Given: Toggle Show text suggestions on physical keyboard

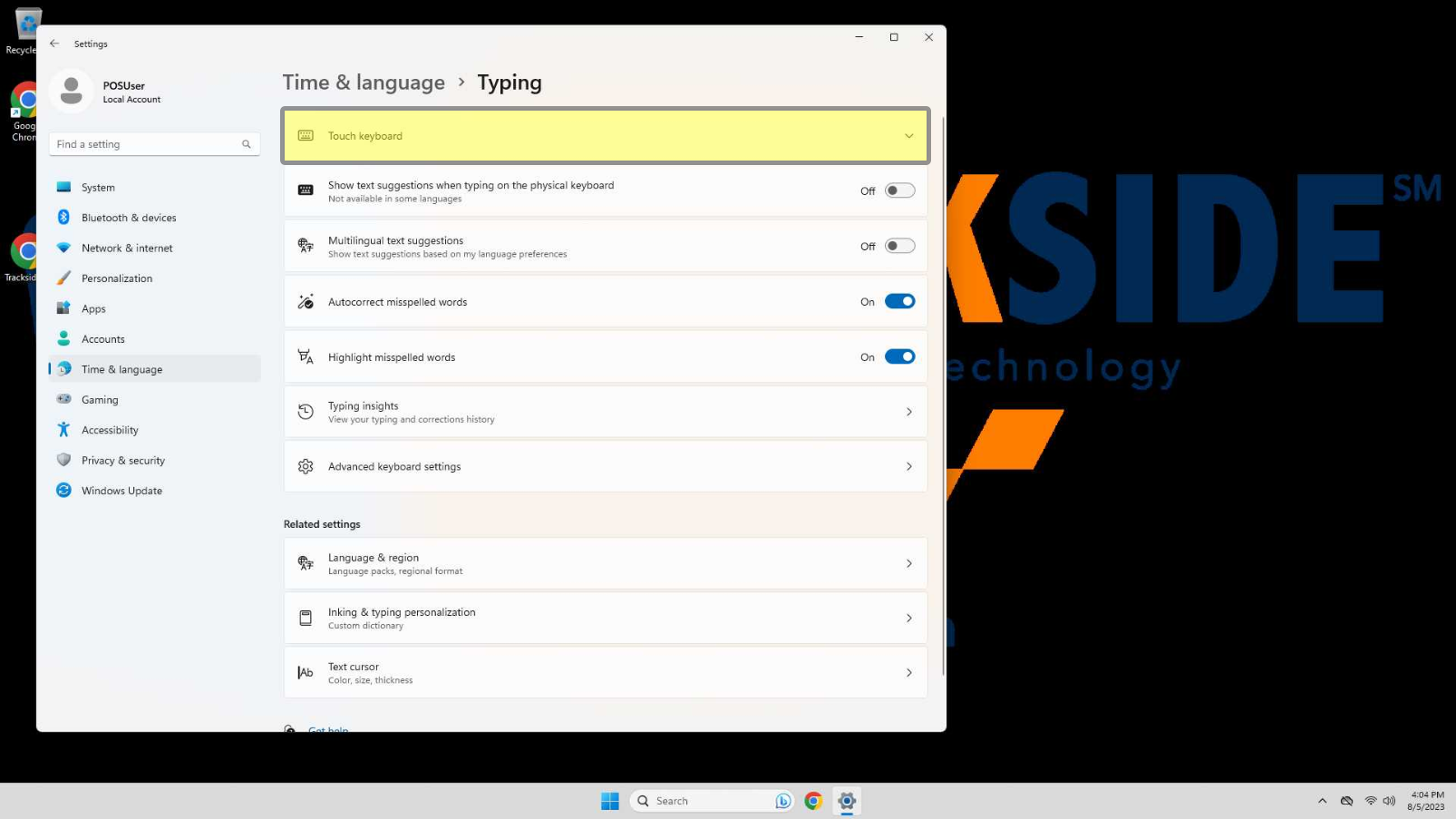Looking at the screenshot, I should pos(900,190).
